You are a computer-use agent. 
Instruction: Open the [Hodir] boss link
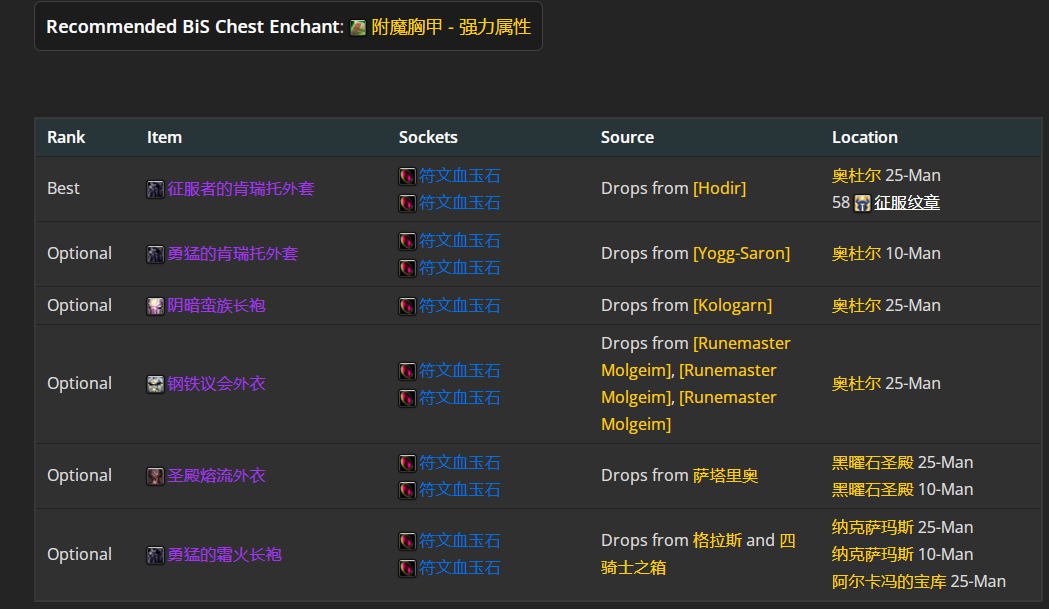[x=719, y=189]
